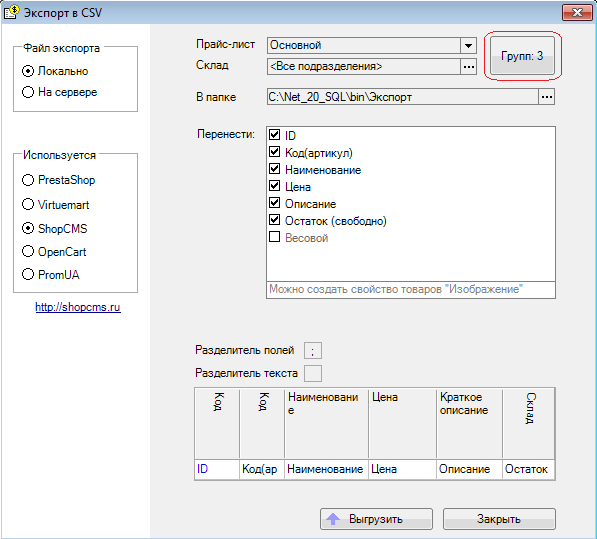
Task: Click the Все подразделения warehouse field
Action: [364, 67]
